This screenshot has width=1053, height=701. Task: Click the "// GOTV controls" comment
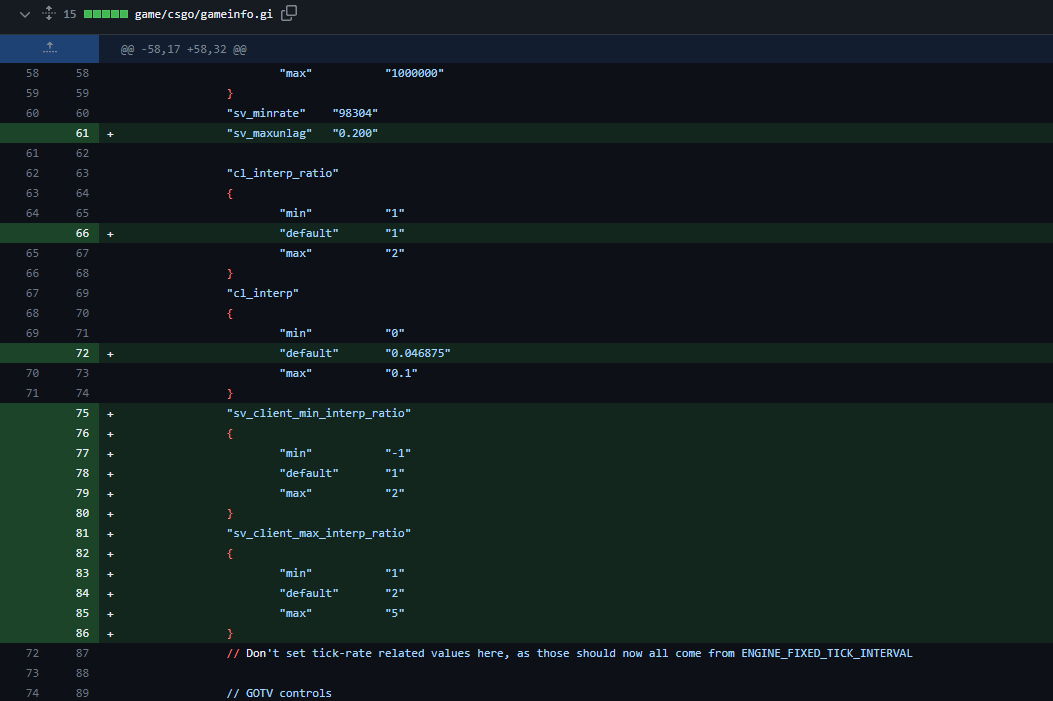click(x=279, y=693)
